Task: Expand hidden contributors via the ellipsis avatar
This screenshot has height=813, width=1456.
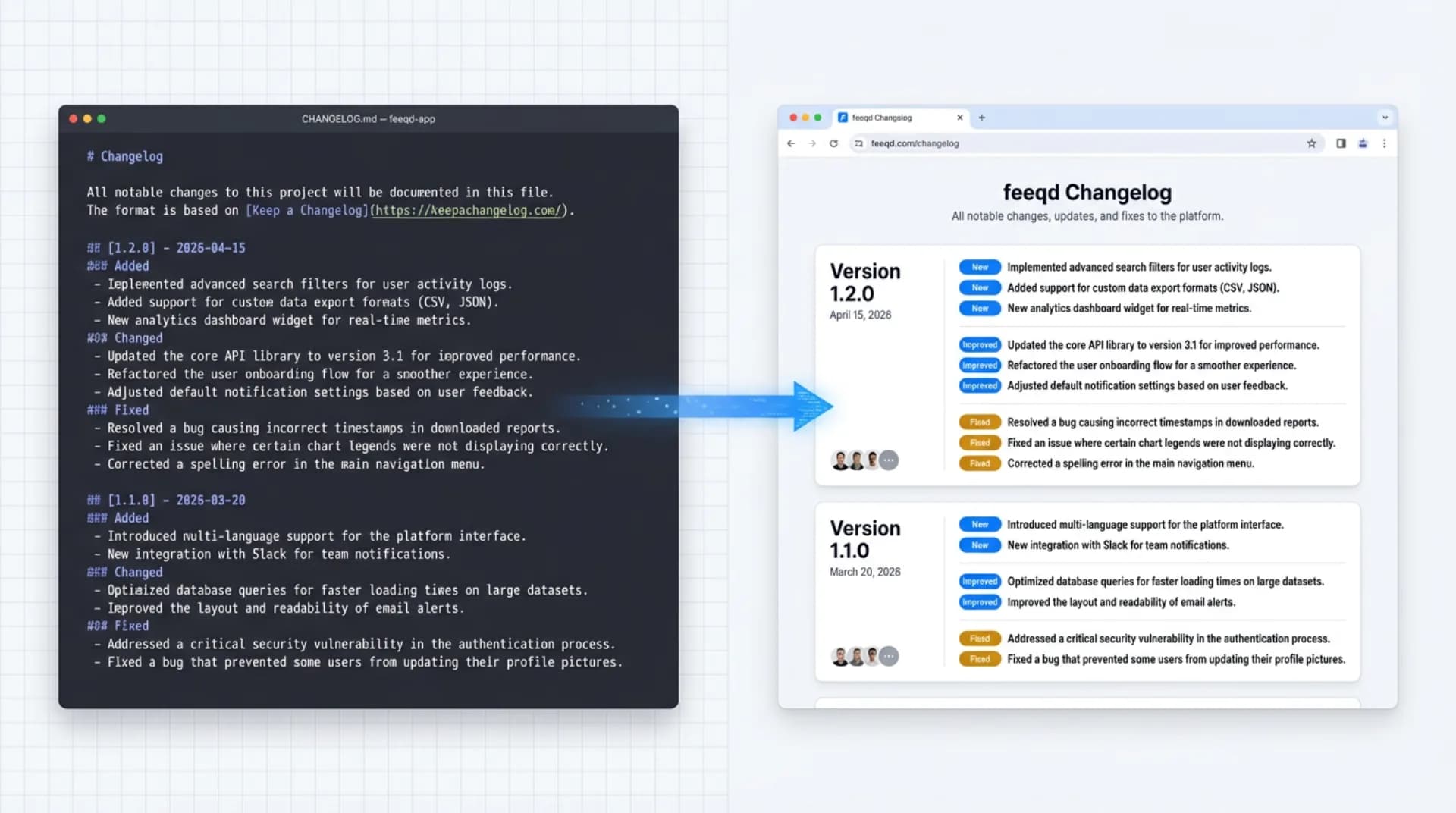Action: [x=889, y=460]
